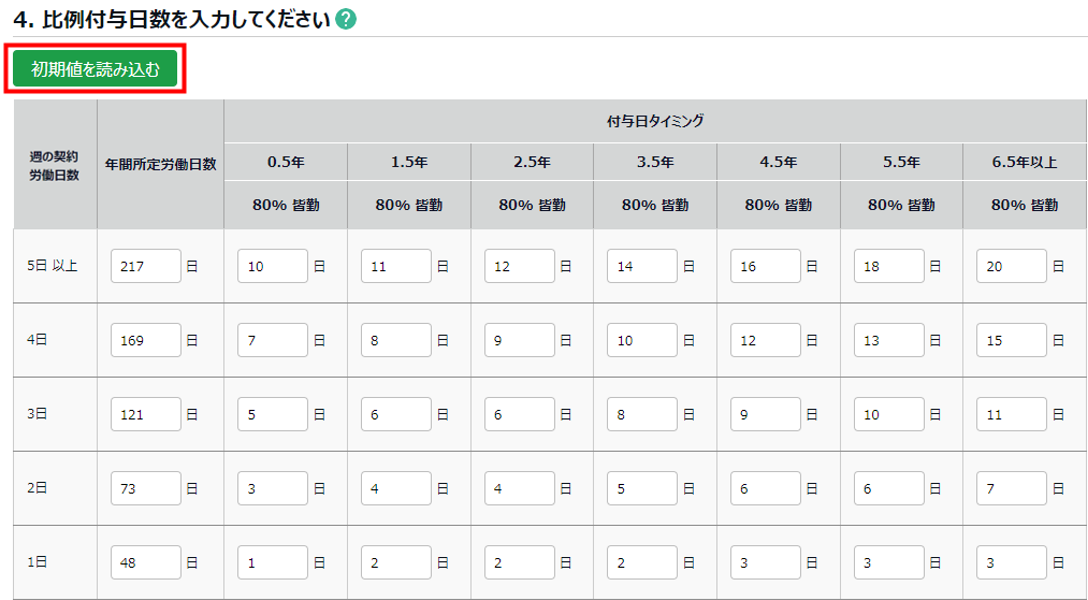Click 80% 皆勤 label under 0.5年
This screenshot has width=1088, height=600.
(x=286, y=205)
